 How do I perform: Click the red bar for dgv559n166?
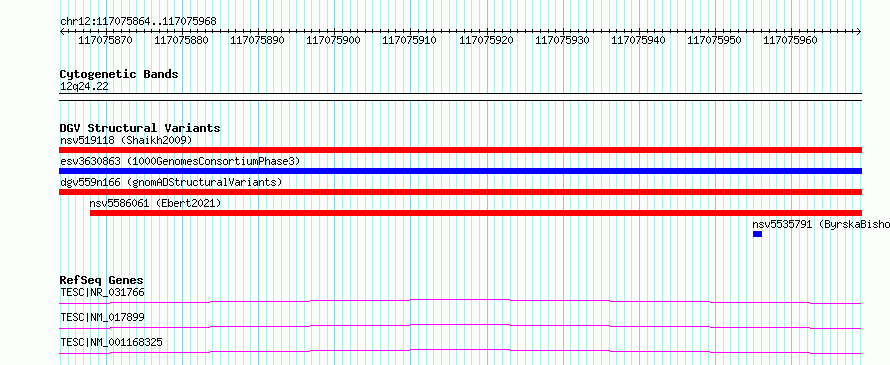point(460,192)
